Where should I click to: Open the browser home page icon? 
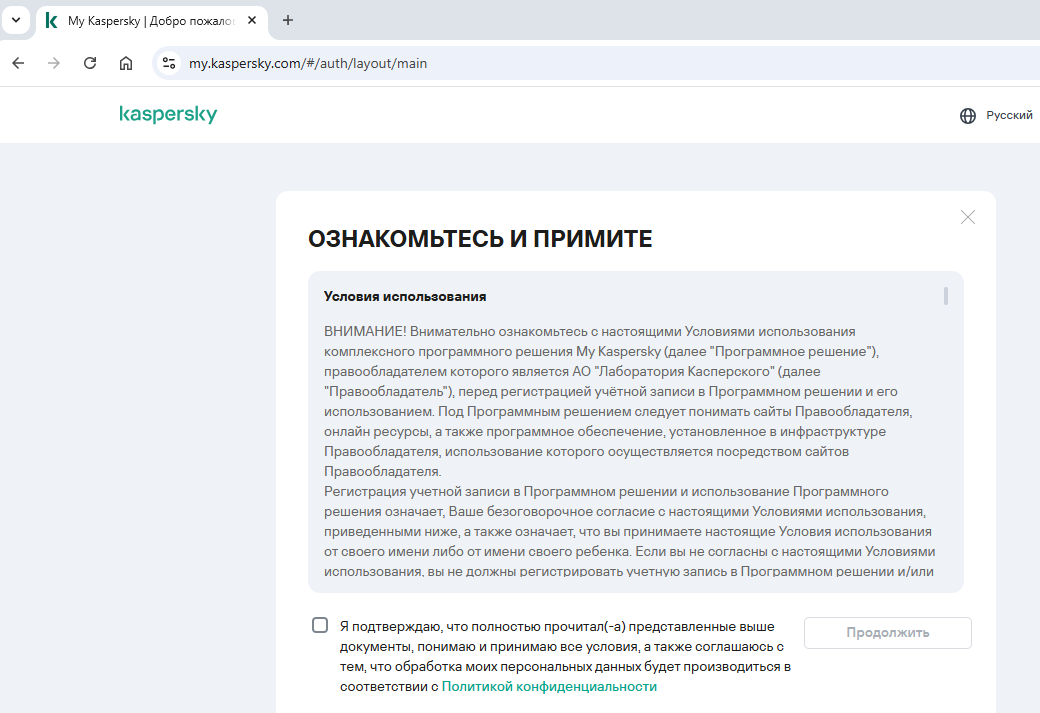tap(126, 63)
